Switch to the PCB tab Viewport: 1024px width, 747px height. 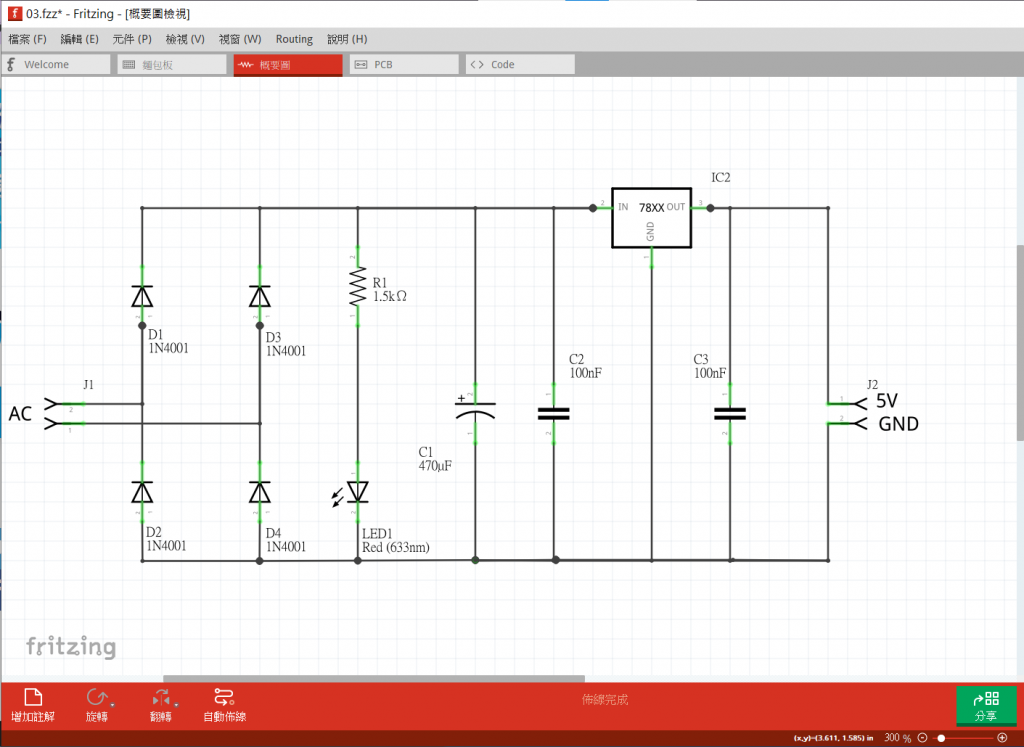tap(404, 65)
